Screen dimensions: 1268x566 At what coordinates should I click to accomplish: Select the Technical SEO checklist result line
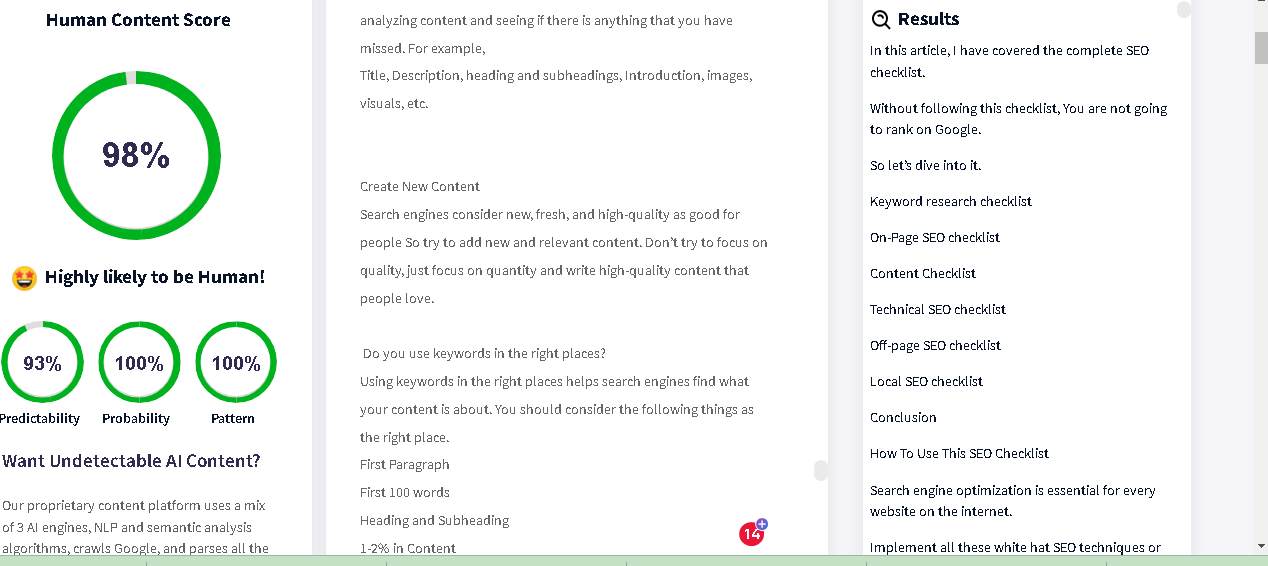(937, 309)
